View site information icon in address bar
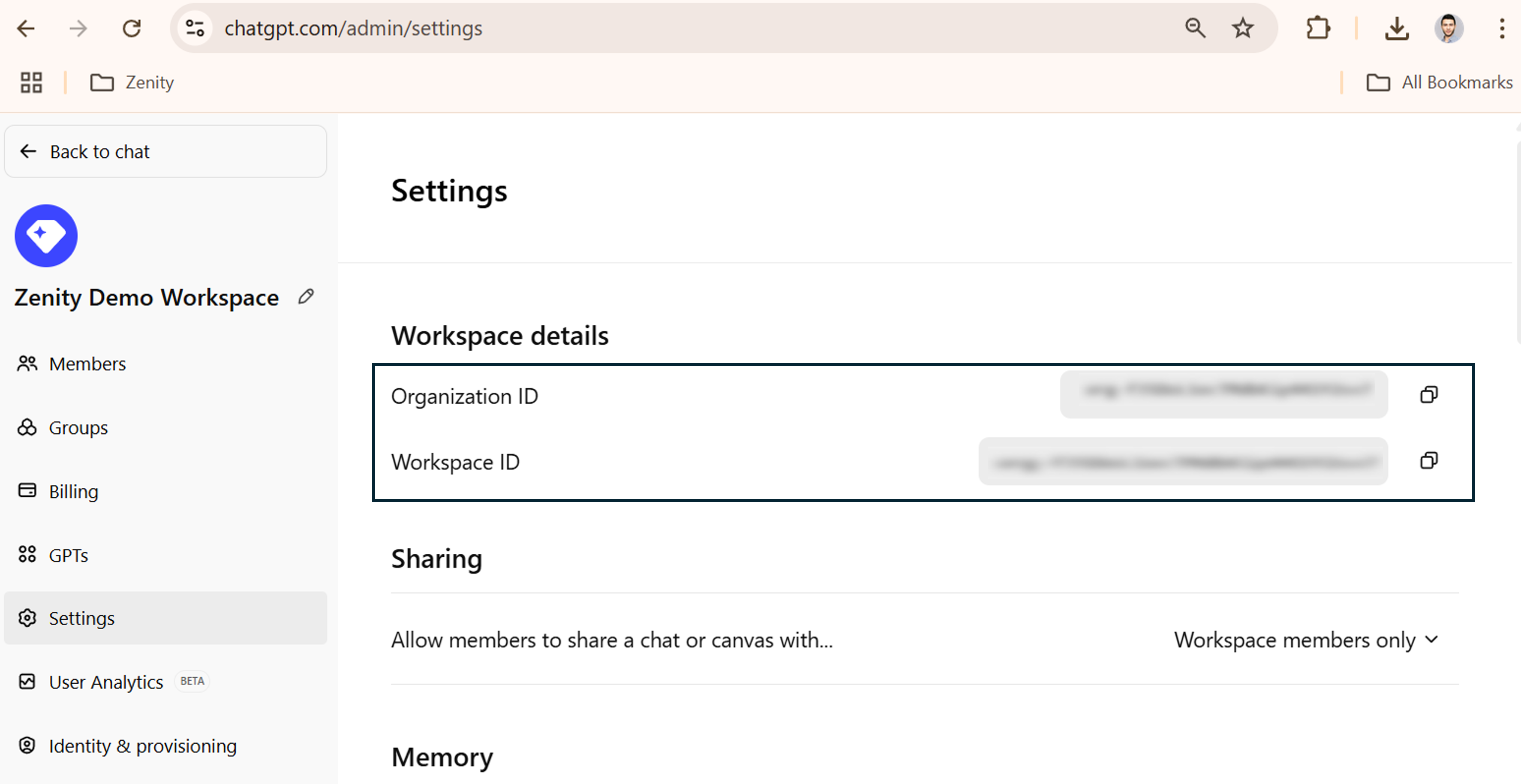The image size is (1521, 784). 195,28
